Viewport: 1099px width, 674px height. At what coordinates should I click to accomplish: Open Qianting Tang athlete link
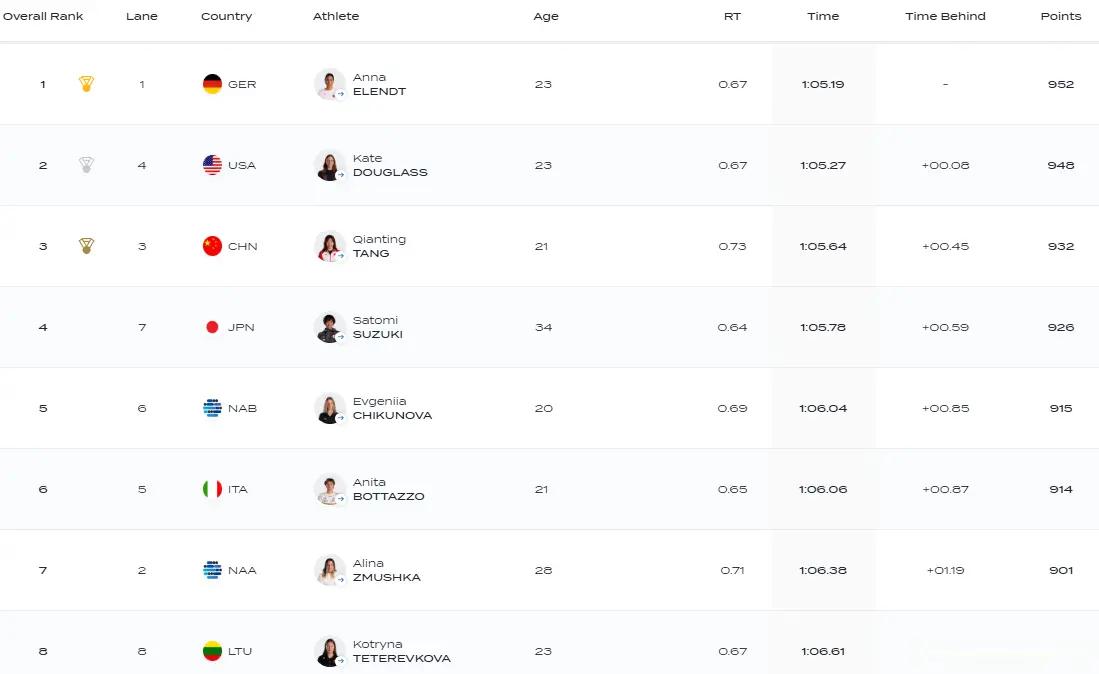pos(379,246)
